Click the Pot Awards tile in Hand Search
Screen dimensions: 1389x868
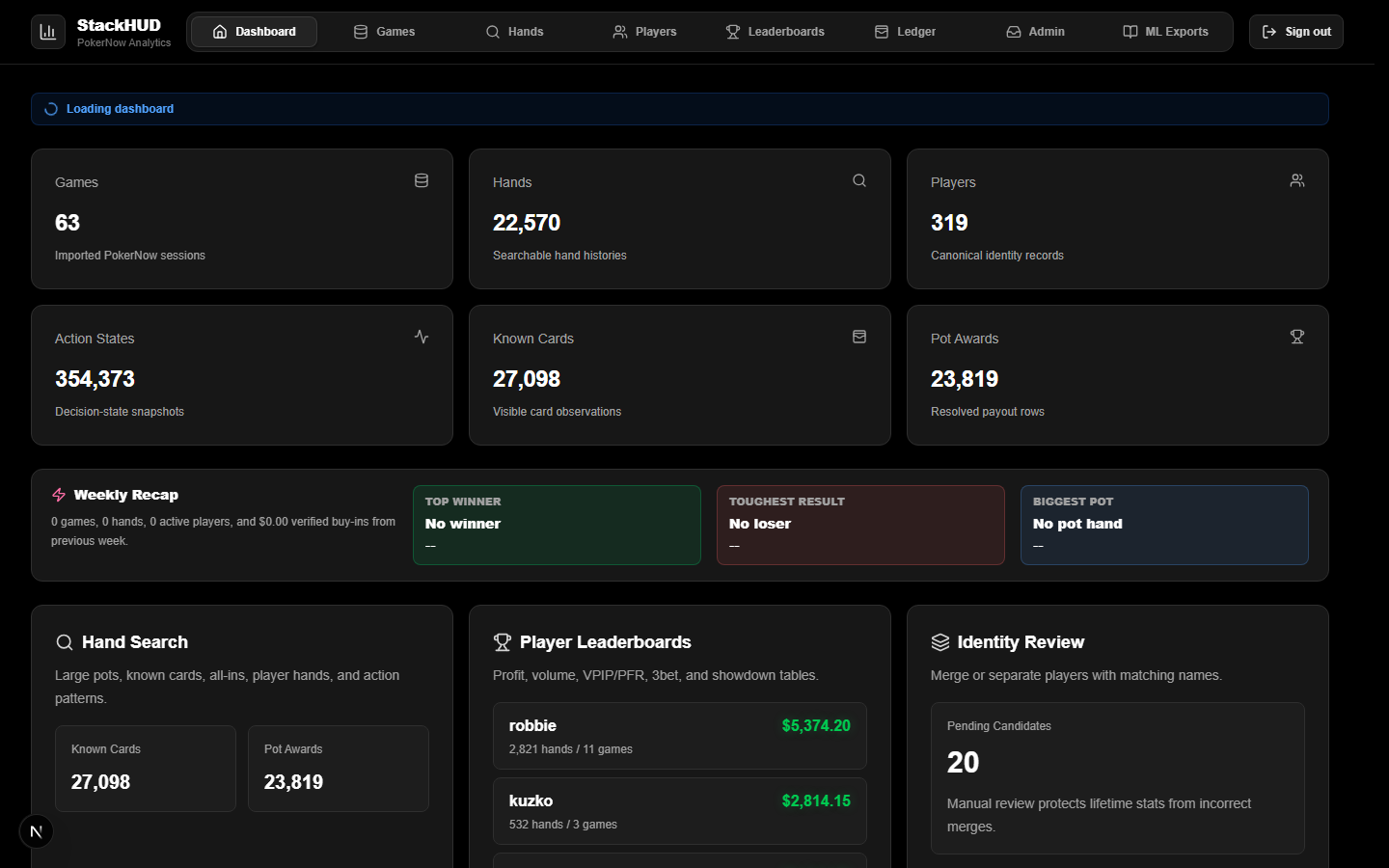(x=339, y=769)
